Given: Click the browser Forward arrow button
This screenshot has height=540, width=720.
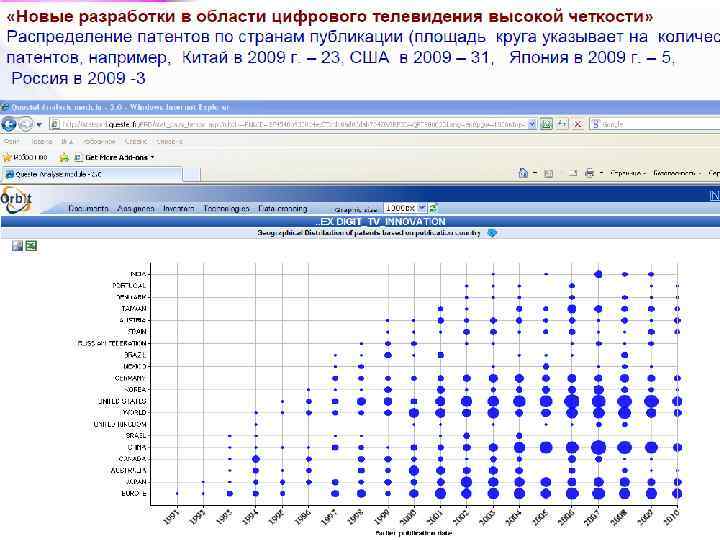Looking at the screenshot, I should point(26,124).
